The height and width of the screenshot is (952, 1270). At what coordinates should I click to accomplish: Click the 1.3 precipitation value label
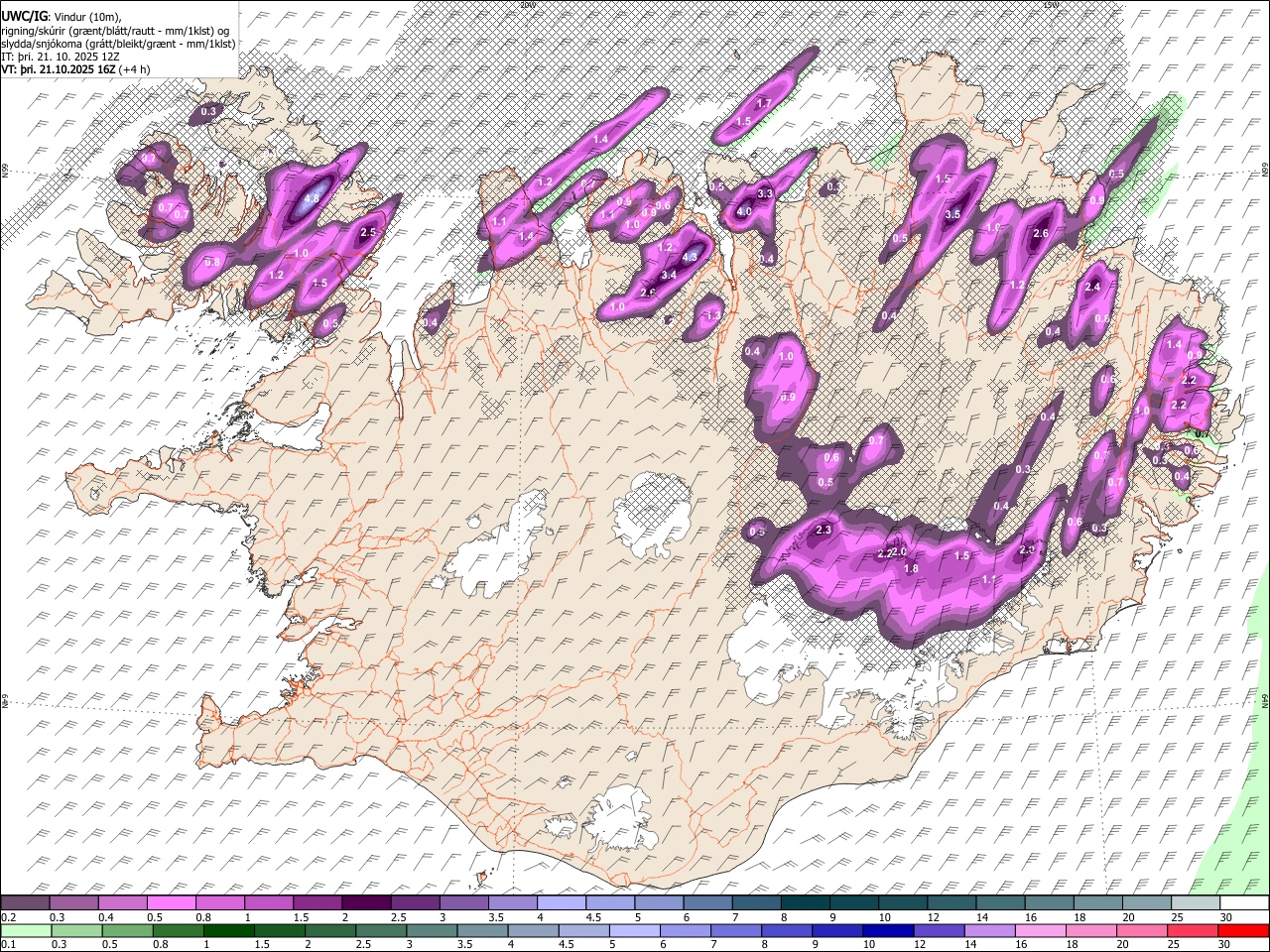(x=712, y=315)
